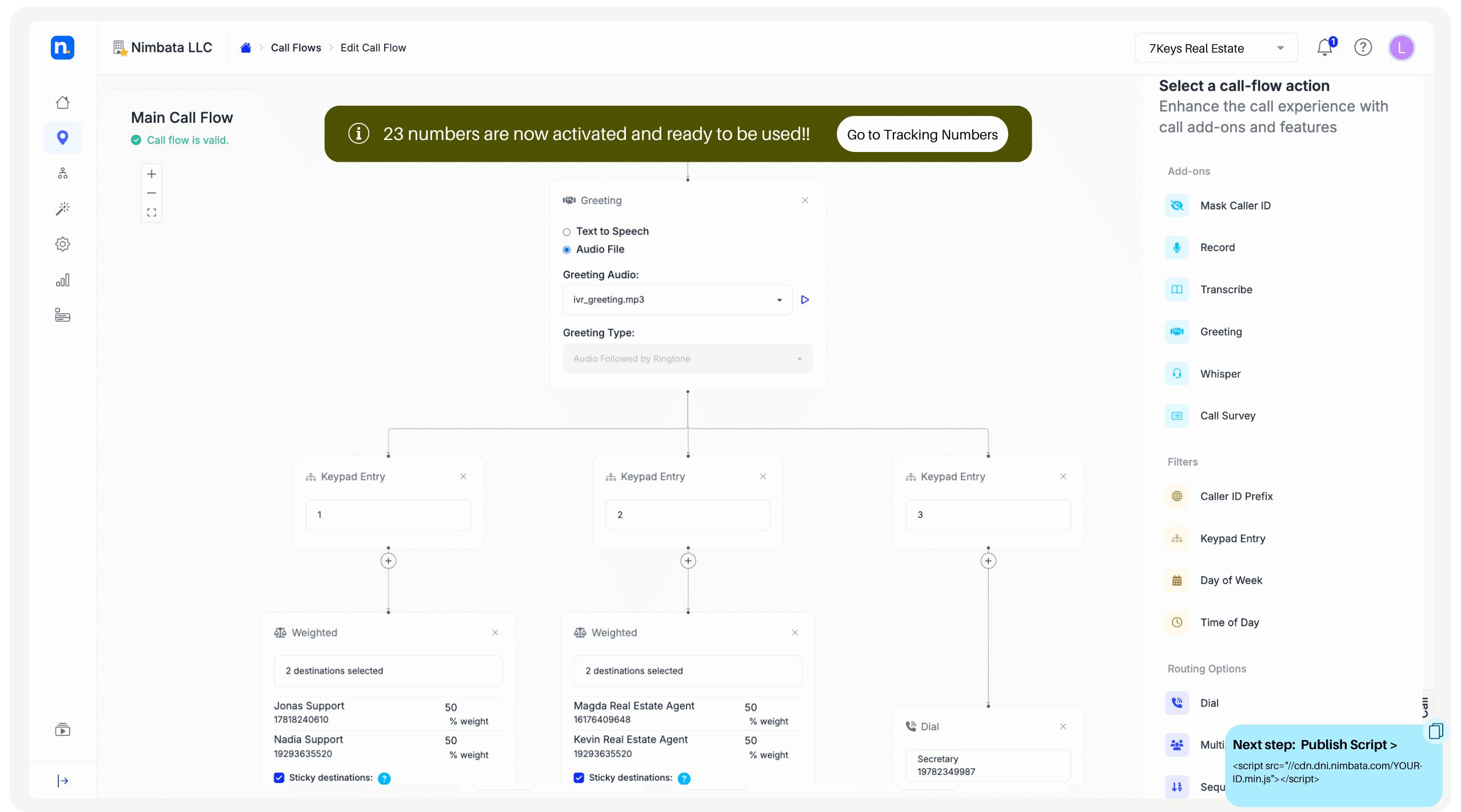Add the Dial routing option from panel
Viewport: 1461px width, 812px height.
tap(1192, 703)
